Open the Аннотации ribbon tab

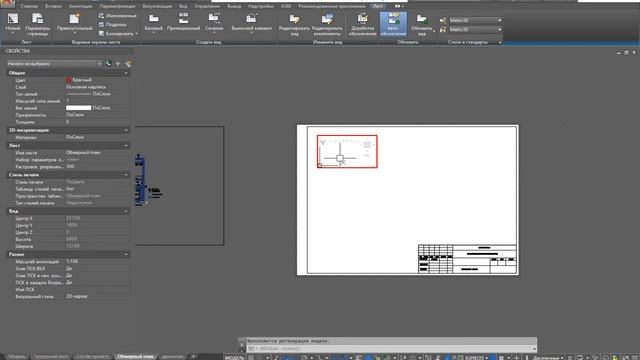pyautogui.click(x=80, y=6)
